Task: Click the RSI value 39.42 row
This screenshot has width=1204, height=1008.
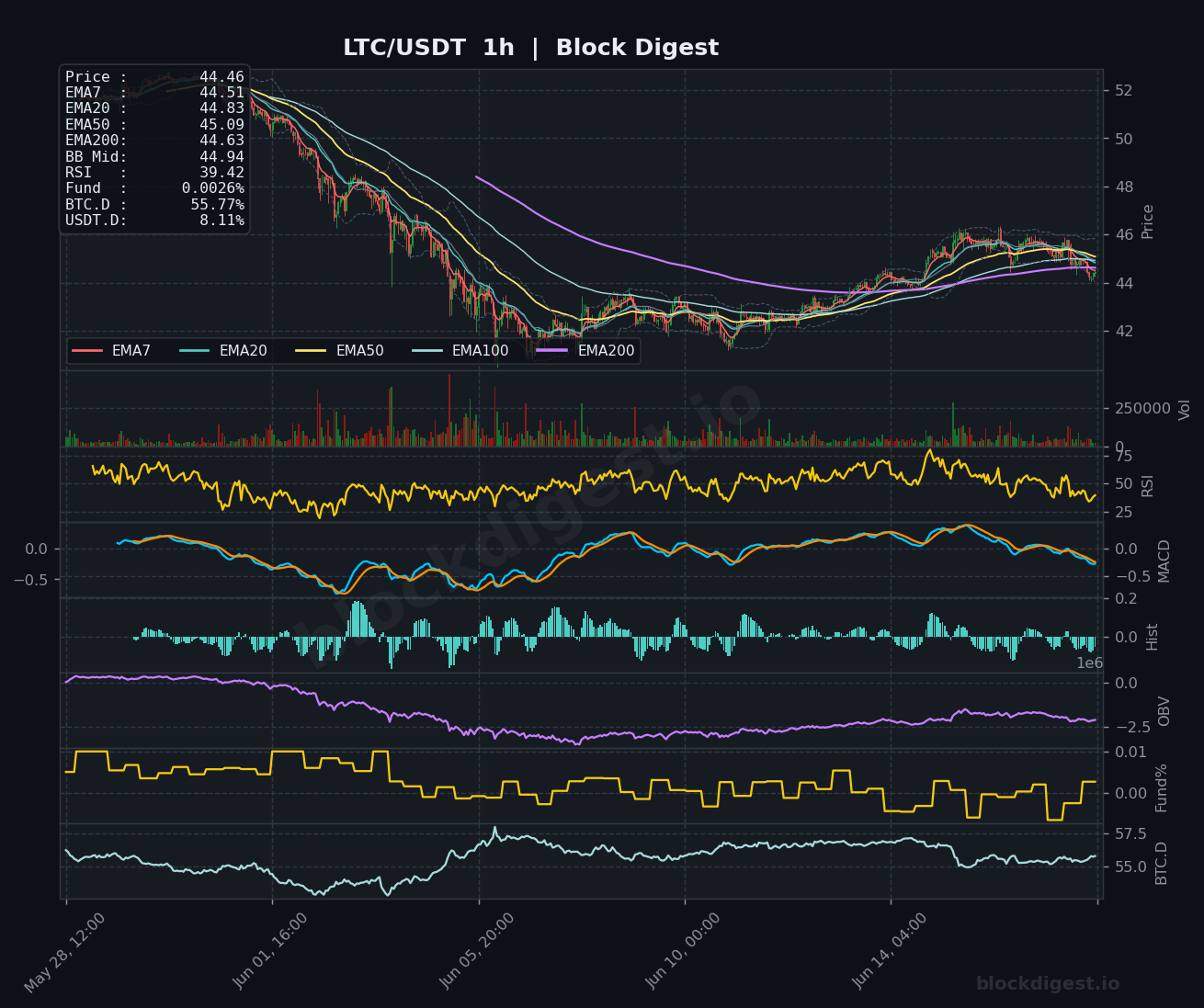Action: click(x=154, y=173)
